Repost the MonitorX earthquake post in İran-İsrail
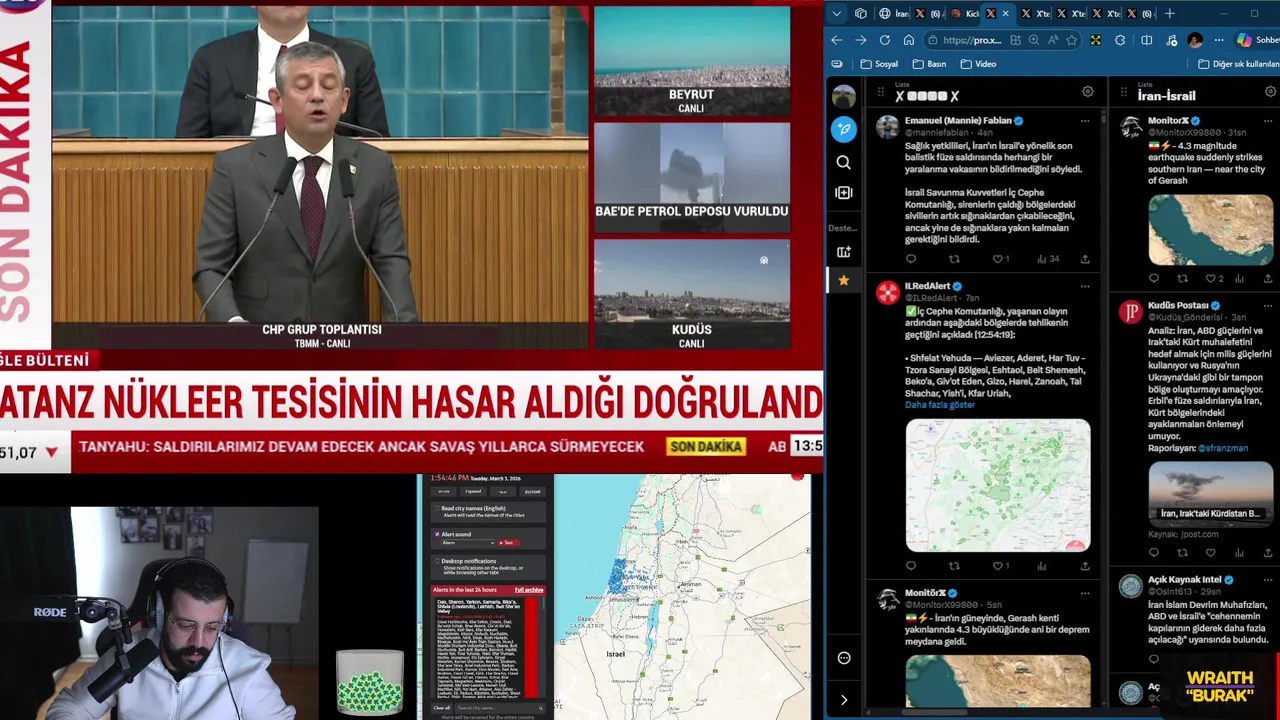This screenshot has width=1280, height=720. 1182,279
